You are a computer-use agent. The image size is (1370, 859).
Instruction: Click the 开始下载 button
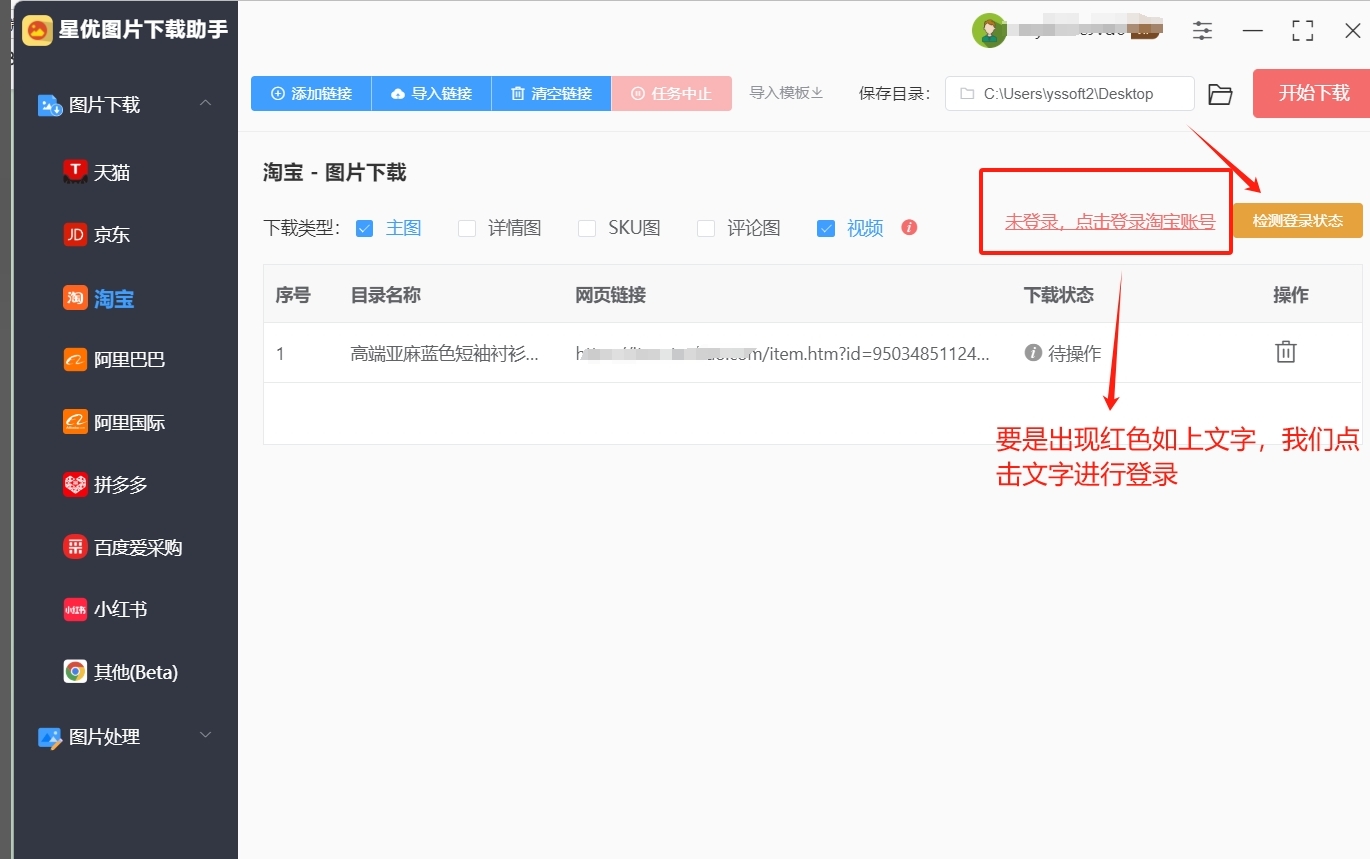pyautogui.click(x=1311, y=94)
